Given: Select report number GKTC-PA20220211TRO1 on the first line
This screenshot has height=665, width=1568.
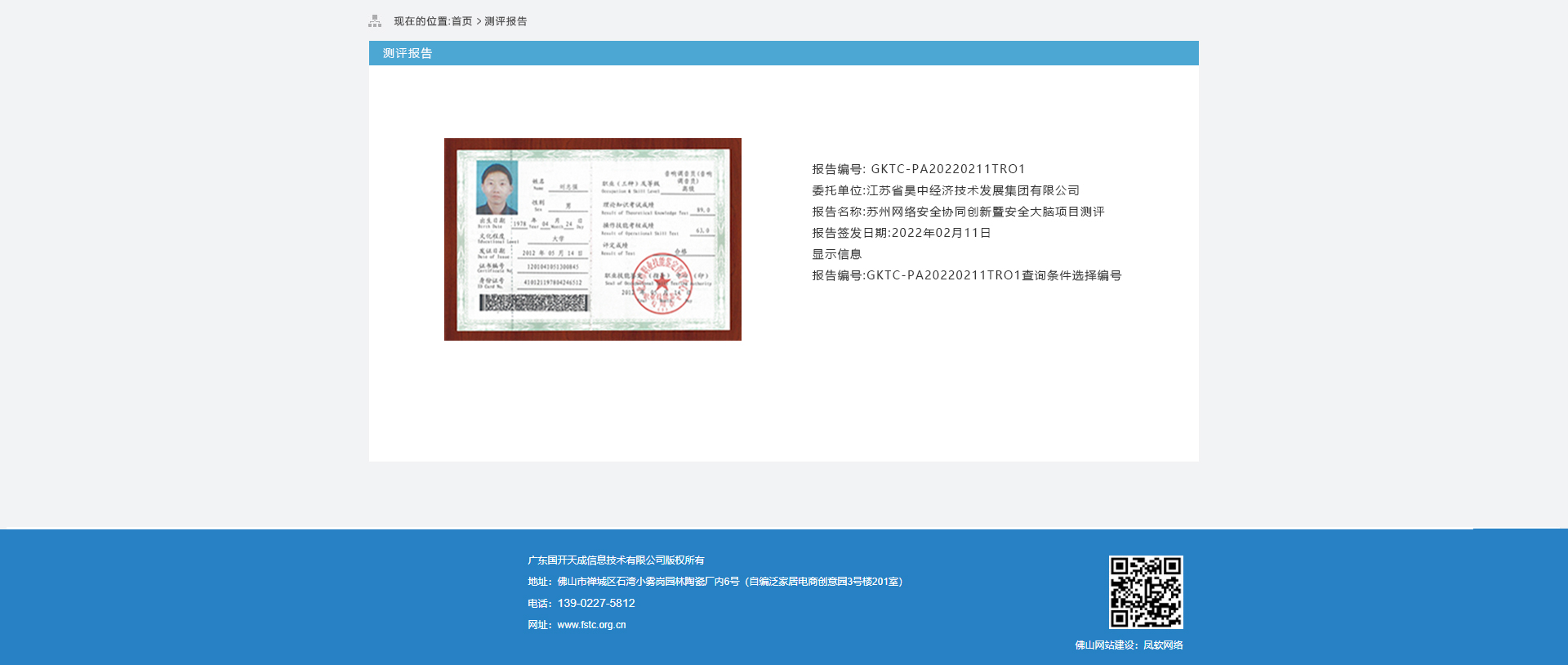Looking at the screenshot, I should pyautogui.click(x=947, y=169).
